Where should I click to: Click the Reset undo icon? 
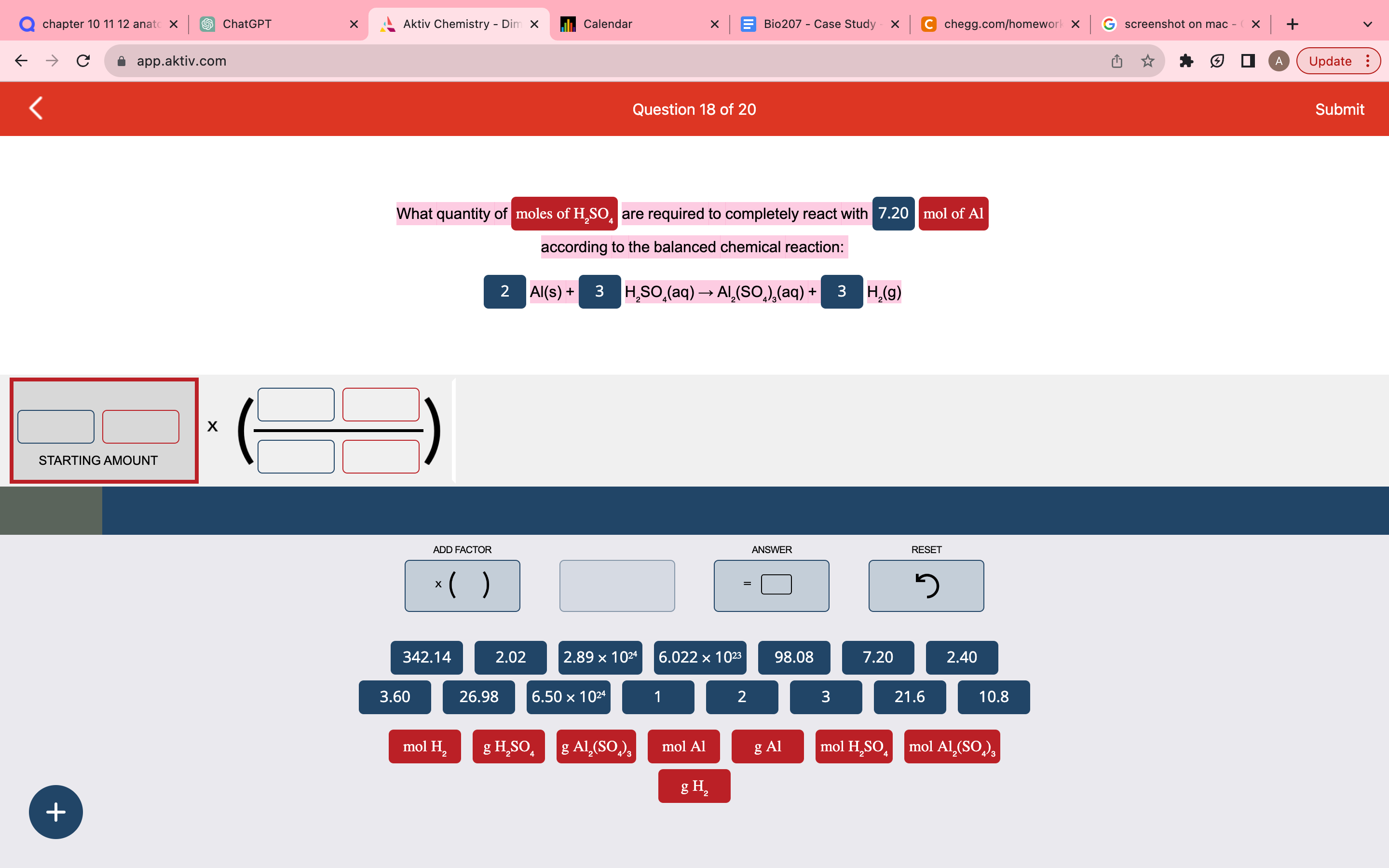click(925, 585)
